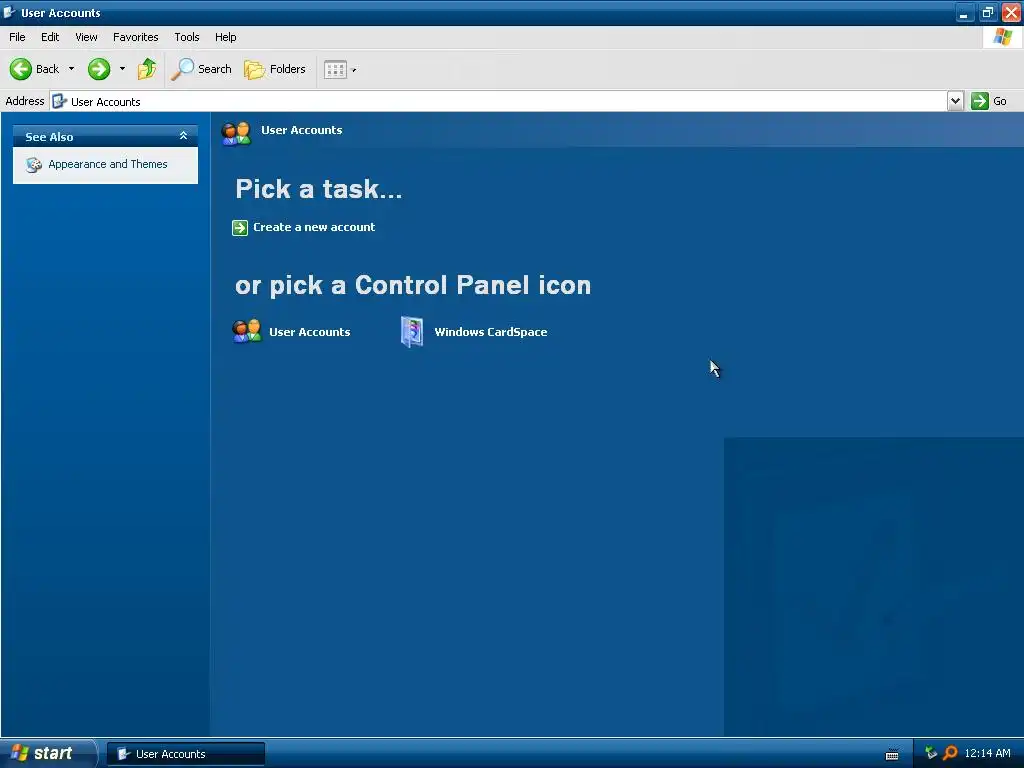Screen dimensions: 1024x768
Task: Click the orange magnifier tray icon
Action: point(950,753)
